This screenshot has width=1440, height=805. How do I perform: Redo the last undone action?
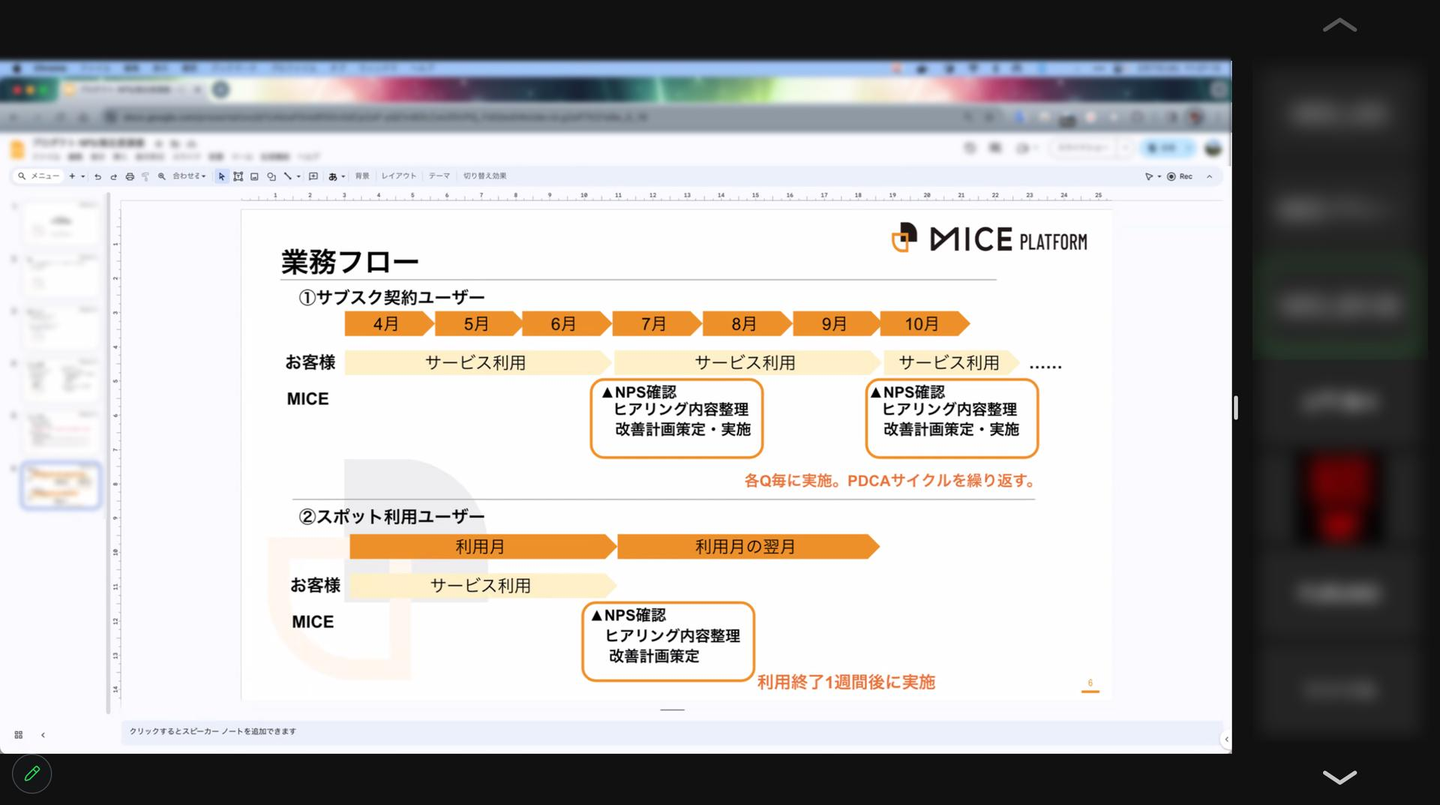click(x=114, y=176)
